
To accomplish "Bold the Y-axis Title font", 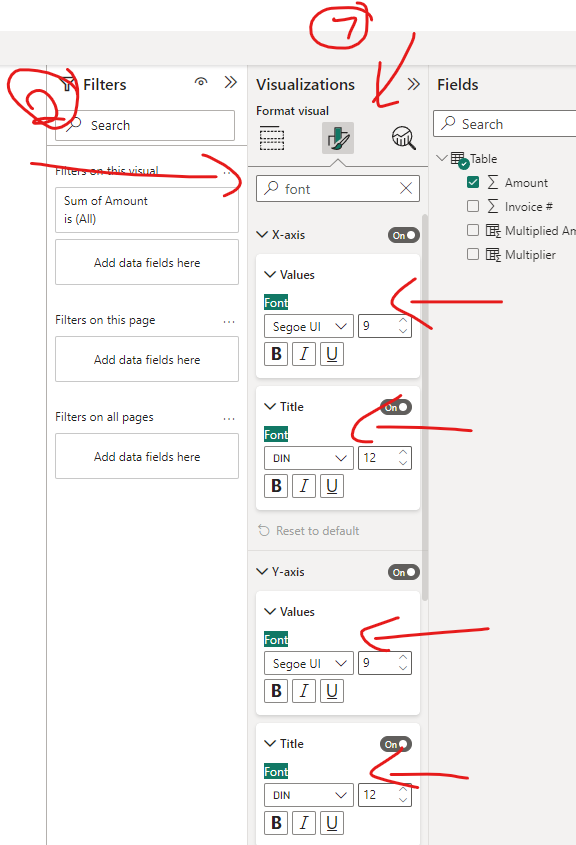I will click(x=276, y=823).
